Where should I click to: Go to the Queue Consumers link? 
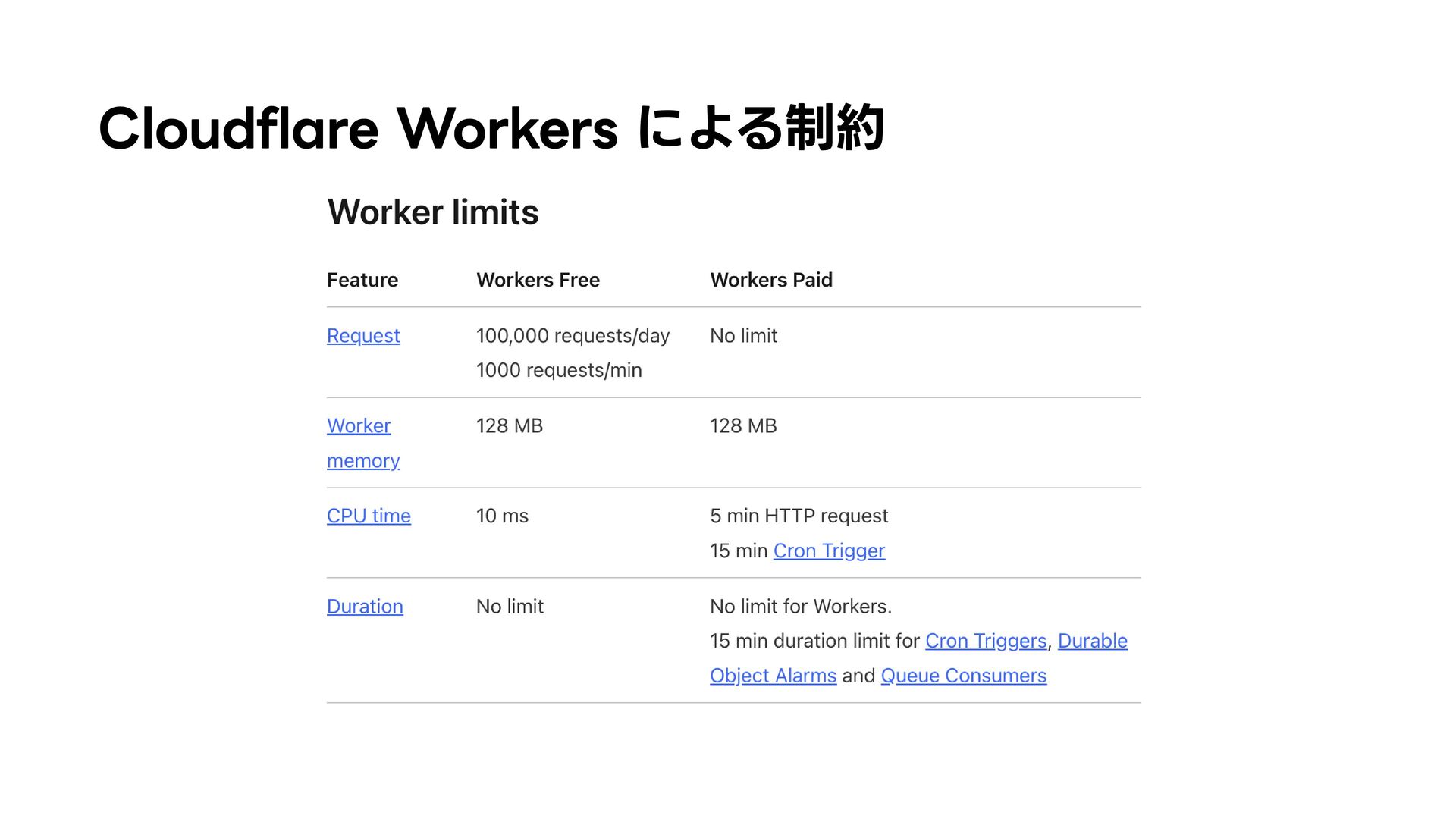tap(963, 676)
